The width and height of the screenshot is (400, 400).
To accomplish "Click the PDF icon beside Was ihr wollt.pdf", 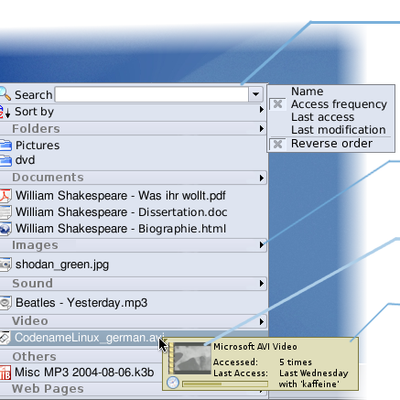I will 5,196.
